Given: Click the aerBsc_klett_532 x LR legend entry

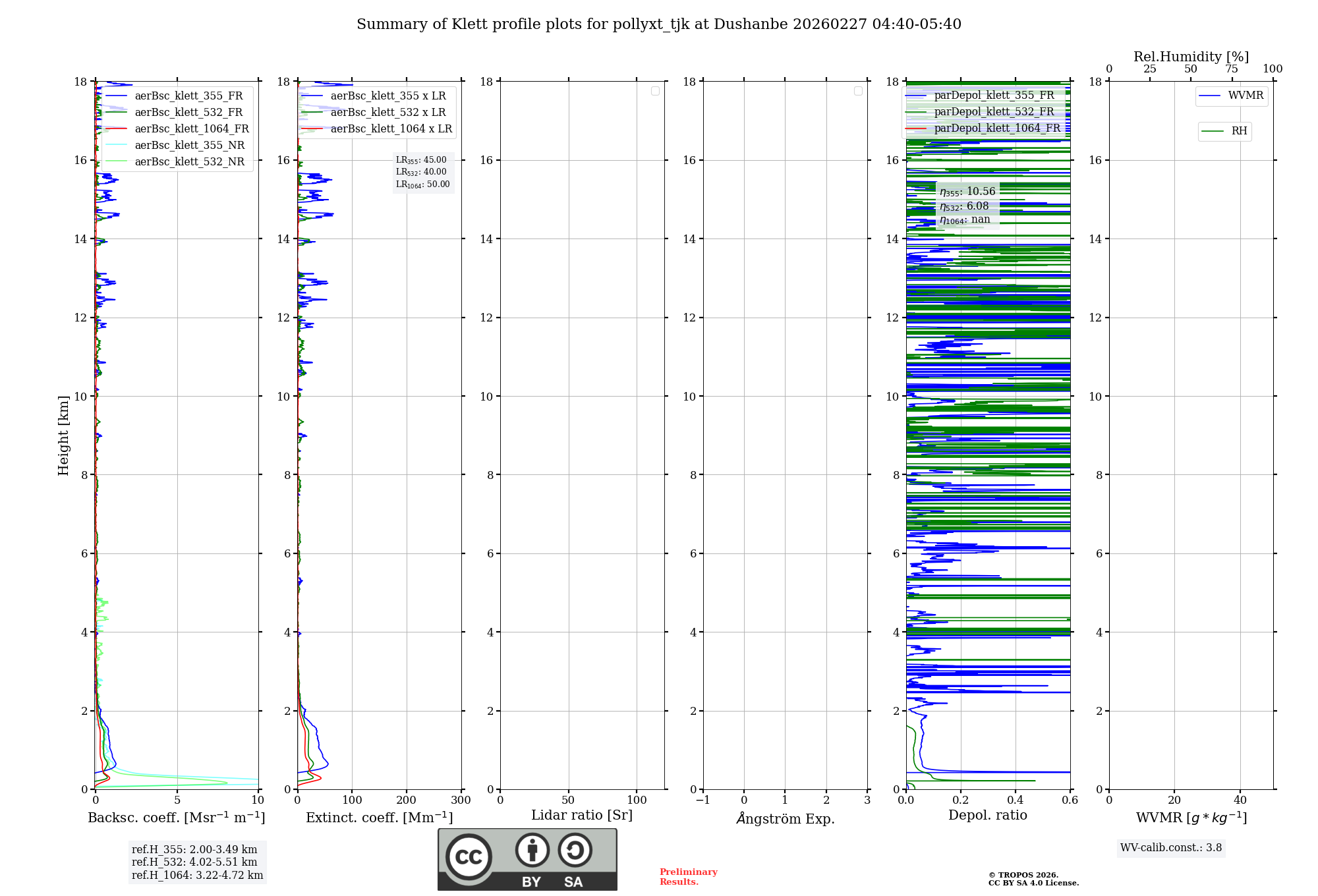Looking at the screenshot, I should coord(387,113).
